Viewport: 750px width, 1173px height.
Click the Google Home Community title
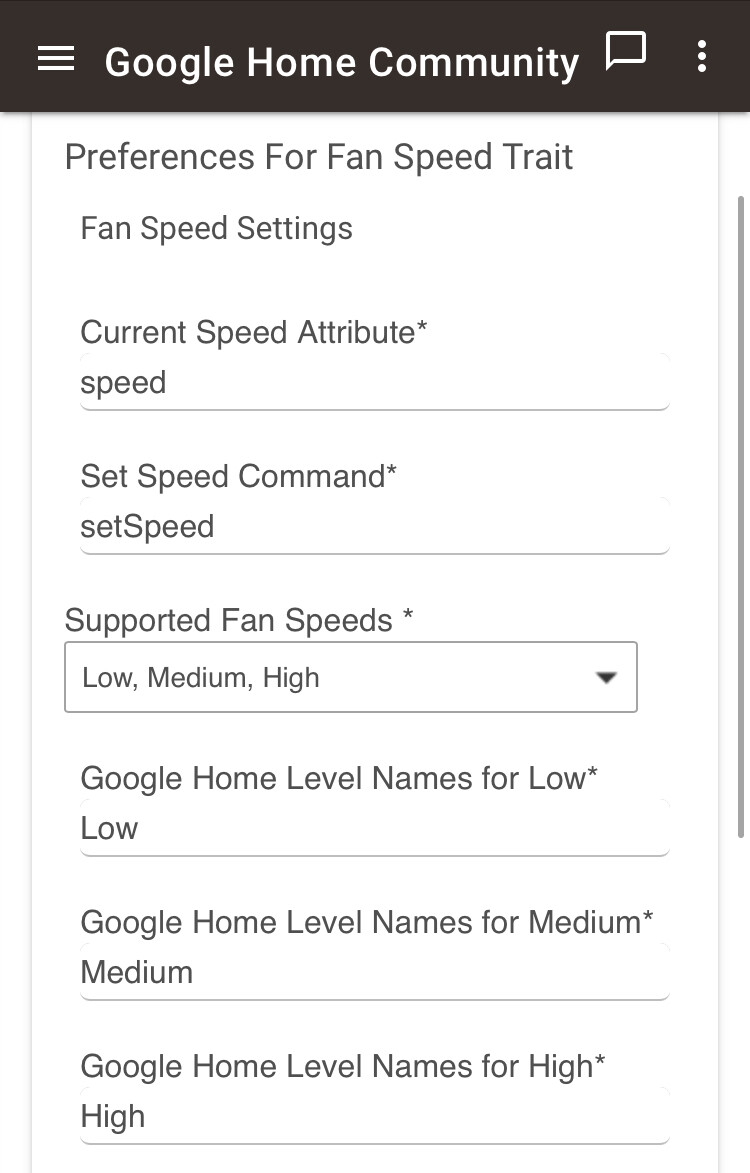(x=342, y=62)
